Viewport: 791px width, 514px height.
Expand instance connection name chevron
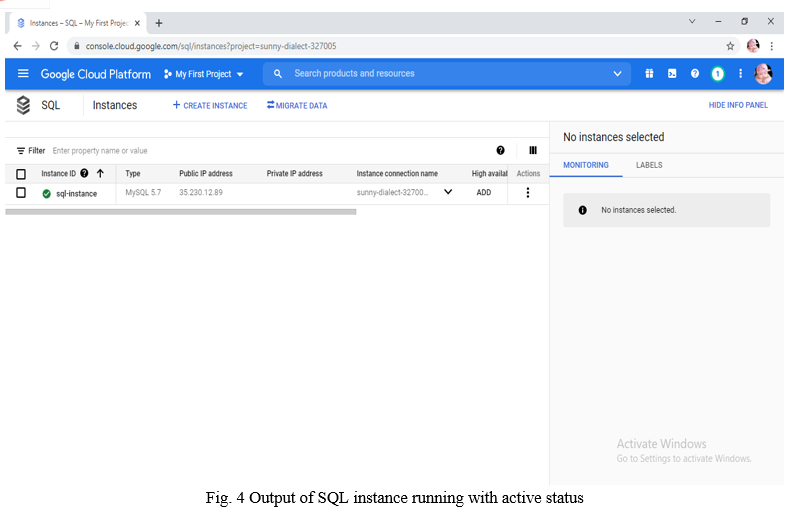pos(447,192)
